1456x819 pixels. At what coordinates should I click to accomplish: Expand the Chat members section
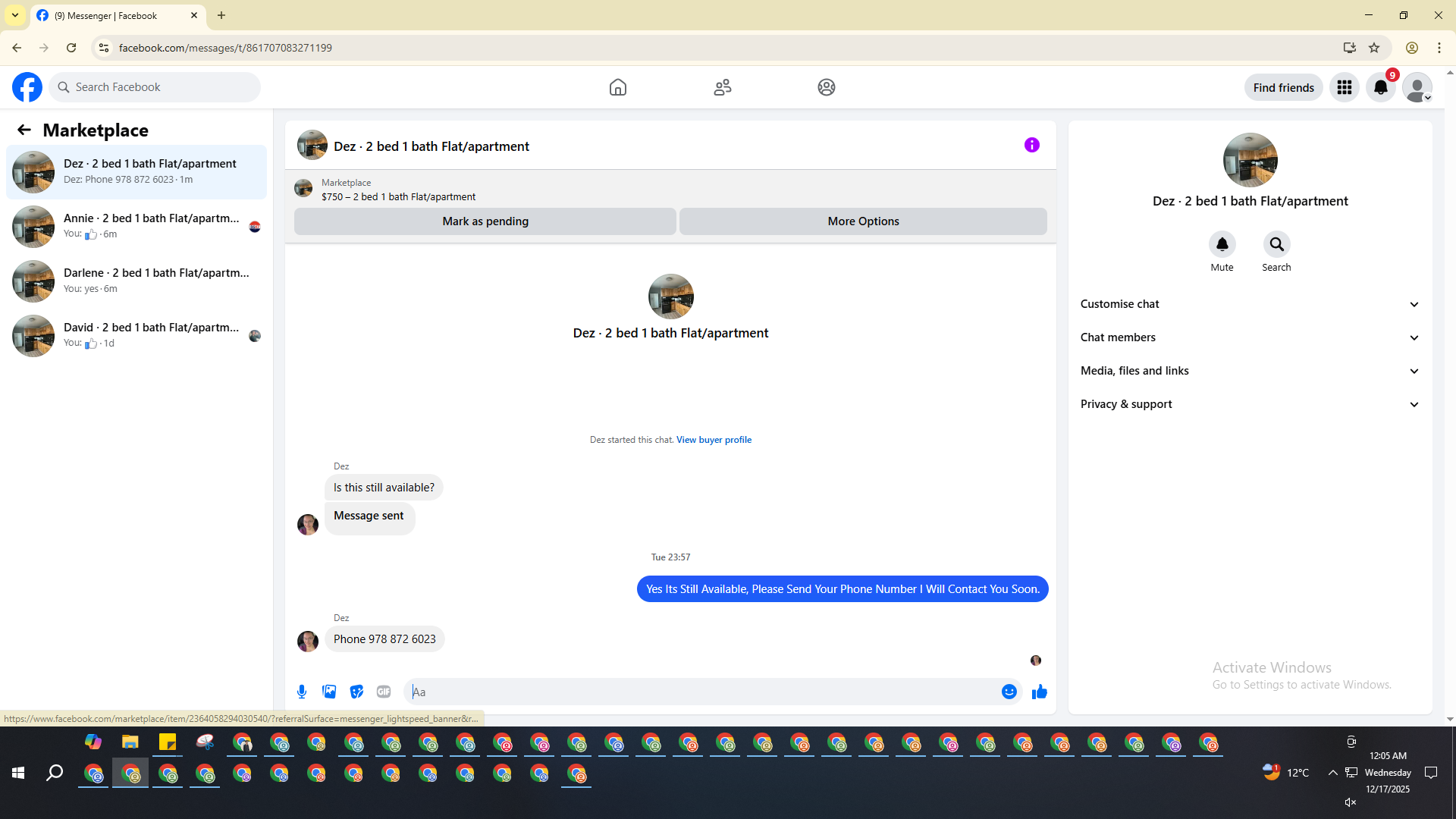point(1250,337)
